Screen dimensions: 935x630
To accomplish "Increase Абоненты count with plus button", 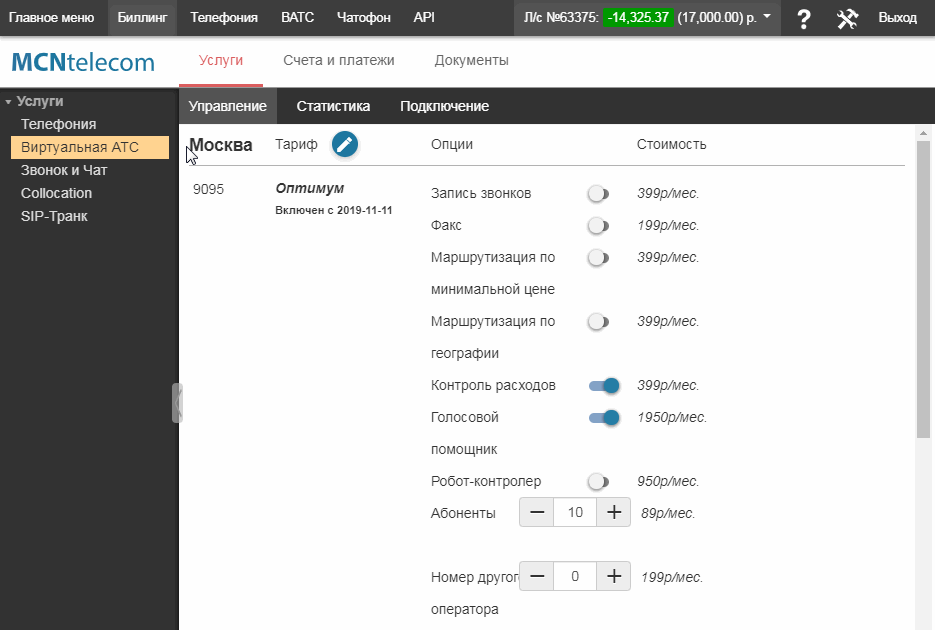I will pyautogui.click(x=614, y=513).
